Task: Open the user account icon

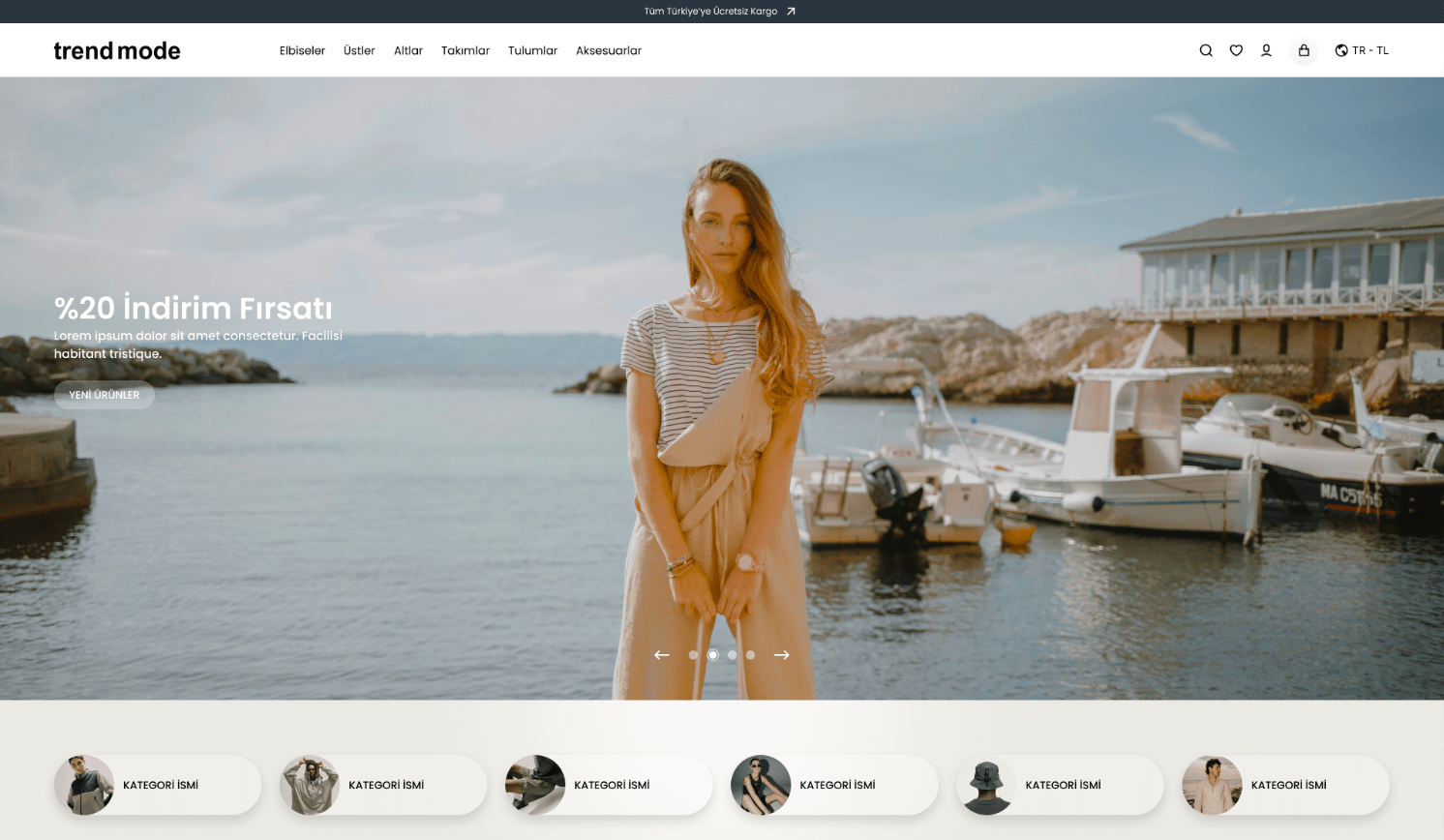Action: pyautogui.click(x=1266, y=50)
